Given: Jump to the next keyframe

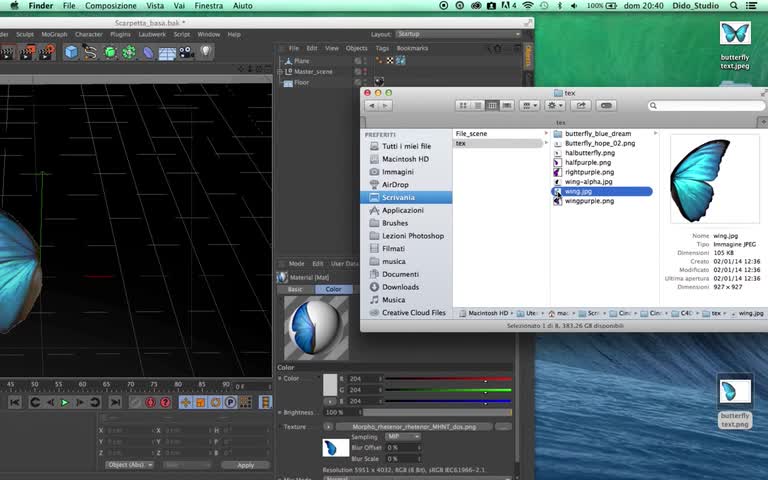Looking at the screenshot, I should point(95,403).
